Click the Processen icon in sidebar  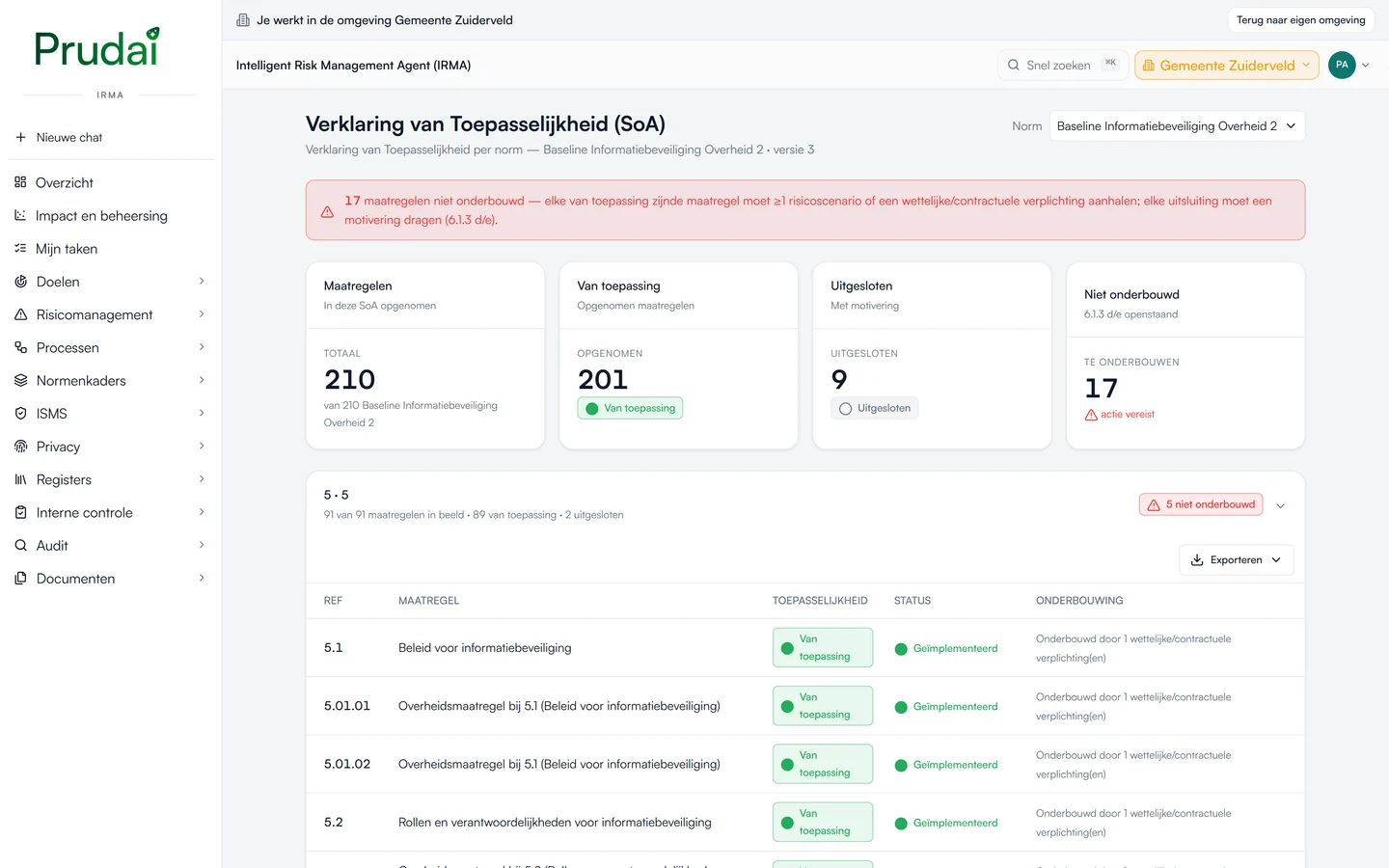(x=20, y=347)
